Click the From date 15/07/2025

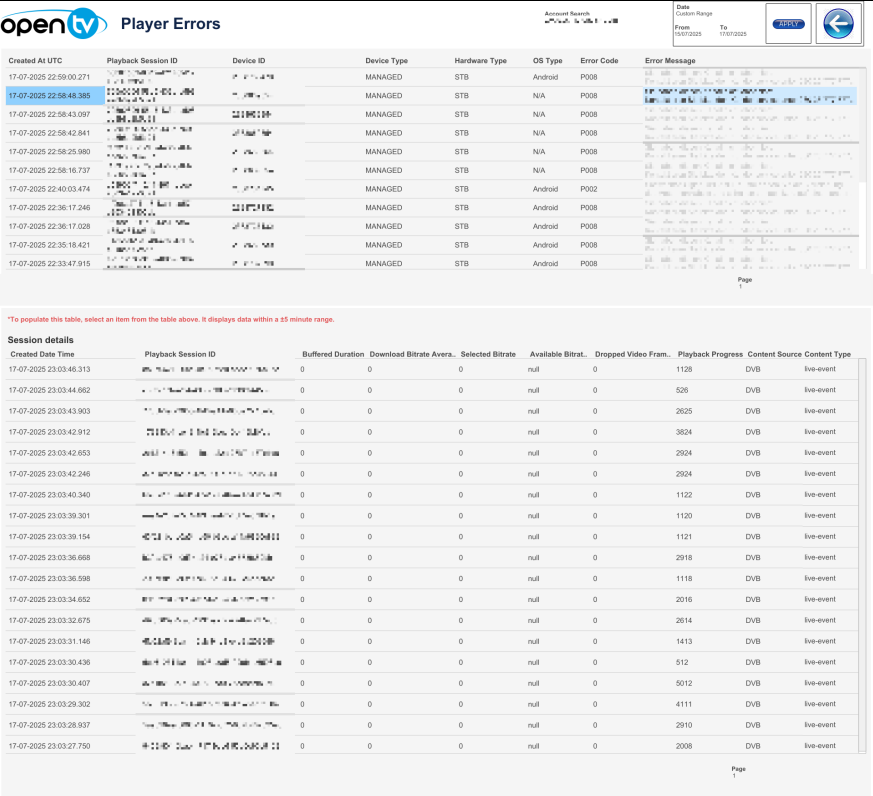pos(685,34)
